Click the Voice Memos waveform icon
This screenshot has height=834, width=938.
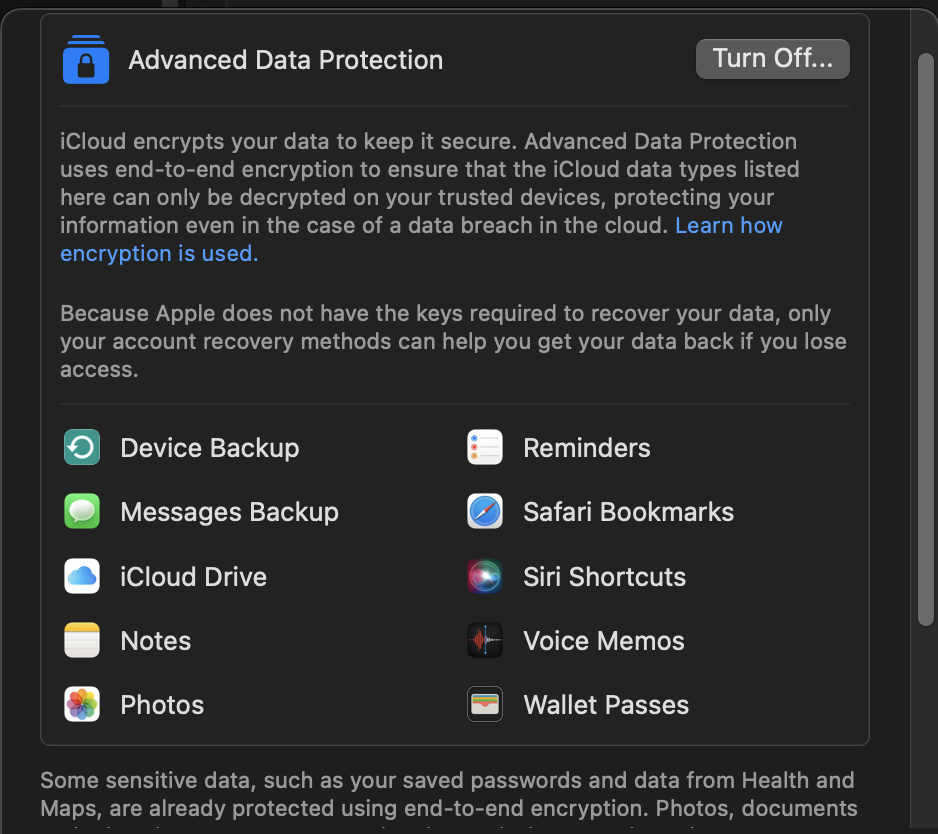click(x=485, y=640)
